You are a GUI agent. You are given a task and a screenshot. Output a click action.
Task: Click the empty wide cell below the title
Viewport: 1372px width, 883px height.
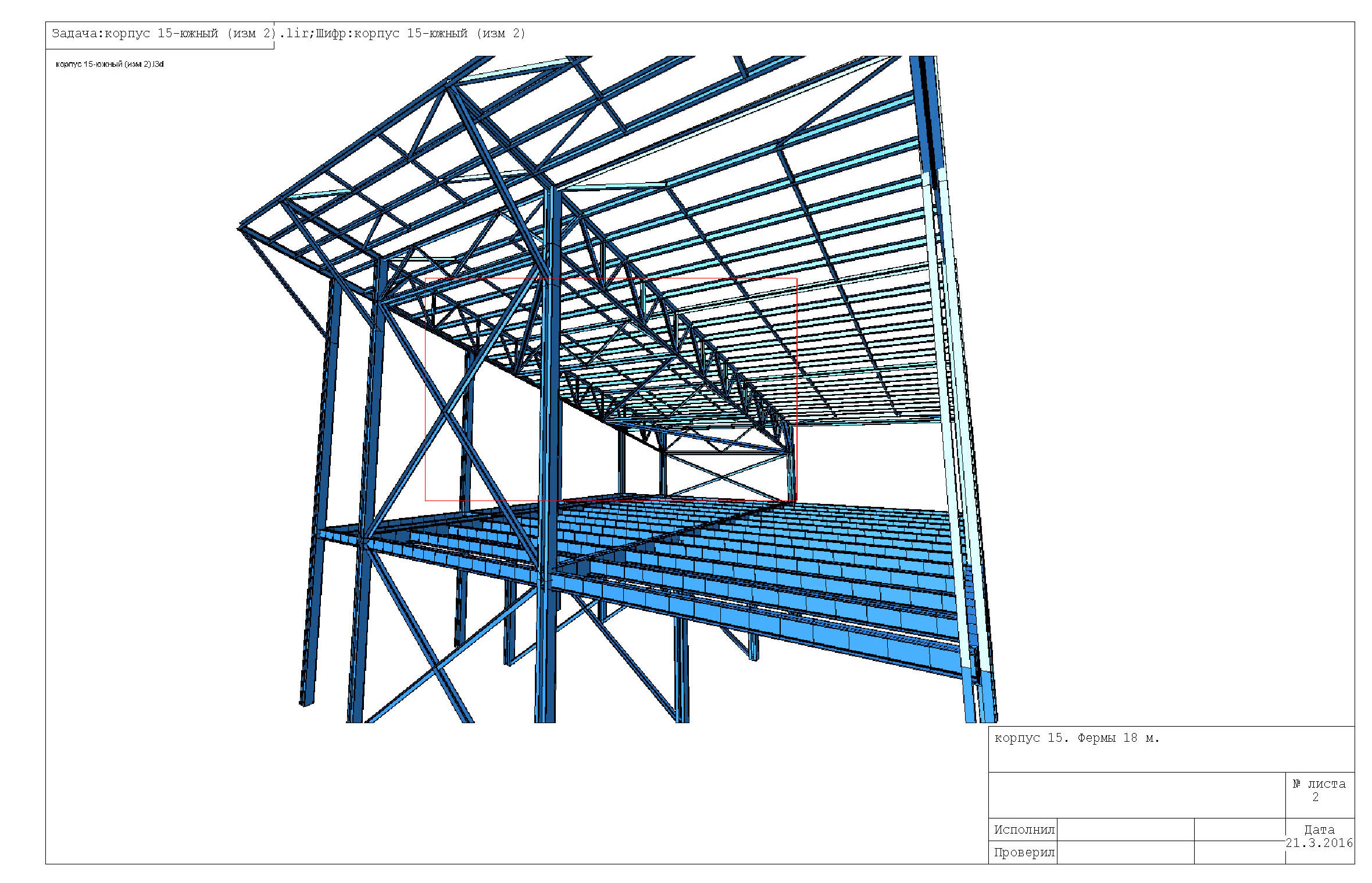pyautogui.click(x=1137, y=795)
